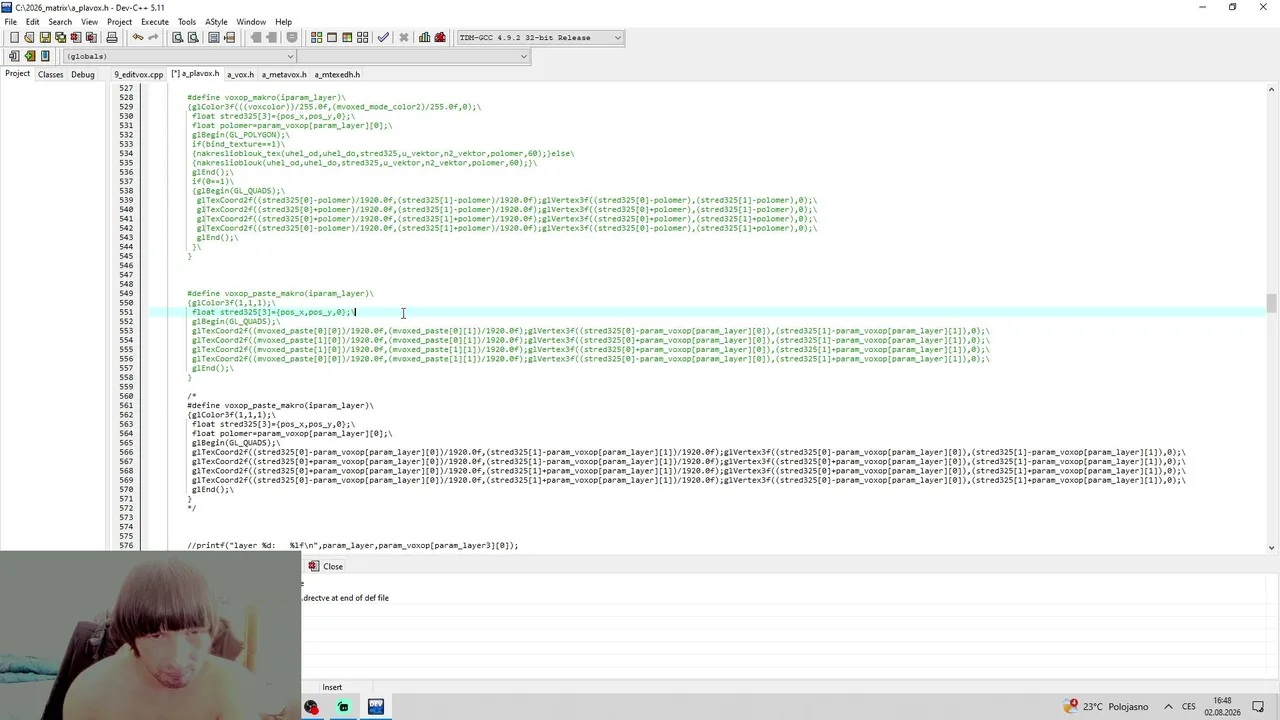Click the Profile Analysis chart icon
The image size is (1280, 720).
pyautogui.click(x=425, y=37)
